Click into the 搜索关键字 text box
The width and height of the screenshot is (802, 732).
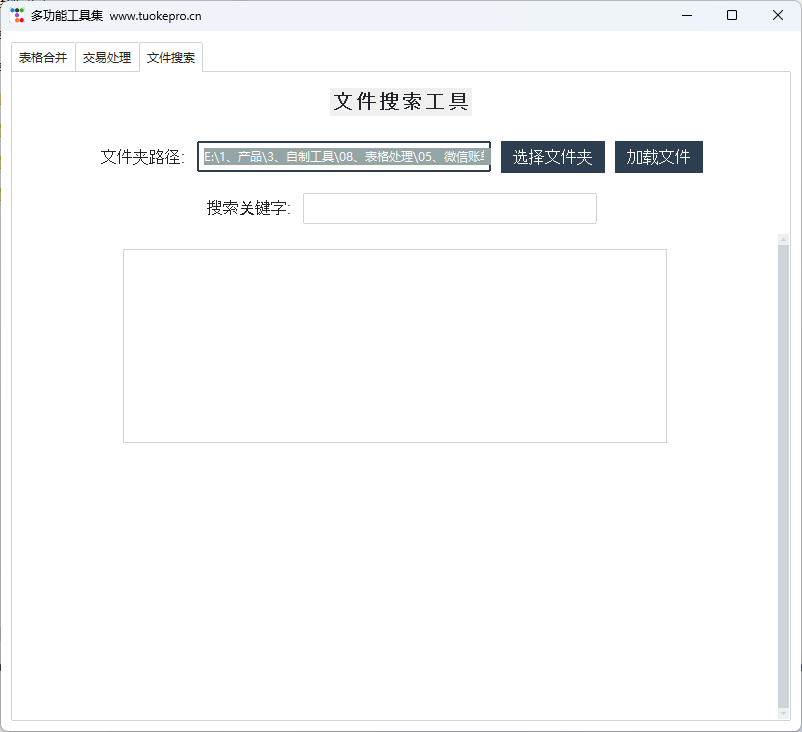(450, 208)
